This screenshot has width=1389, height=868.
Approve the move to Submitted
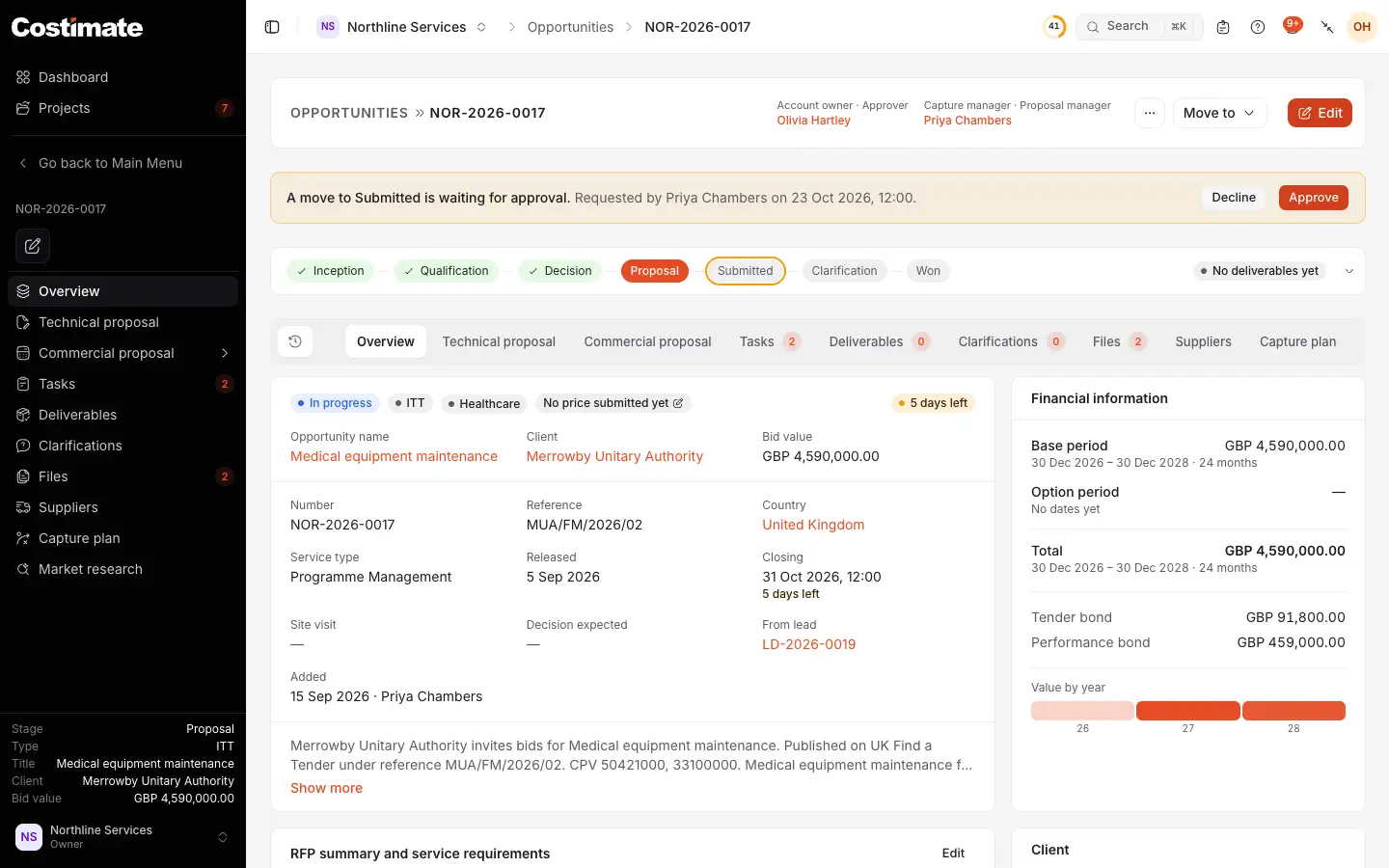pyautogui.click(x=1314, y=198)
